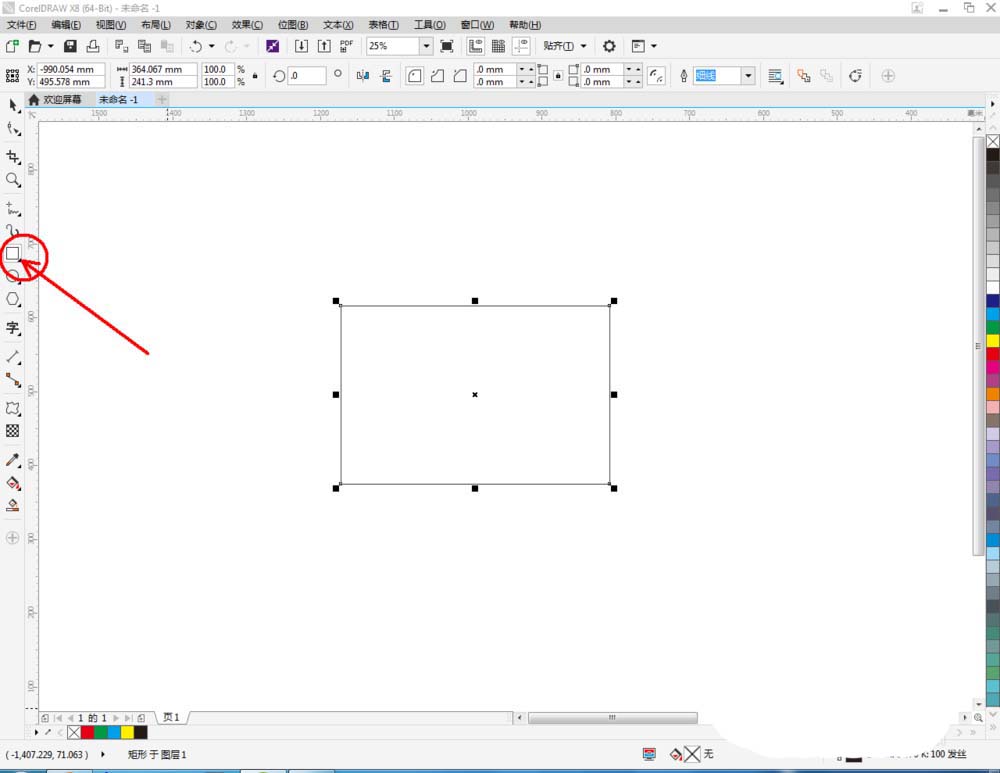1000x773 pixels.
Task: Open the 文本 (Text) menu
Action: pos(337,24)
